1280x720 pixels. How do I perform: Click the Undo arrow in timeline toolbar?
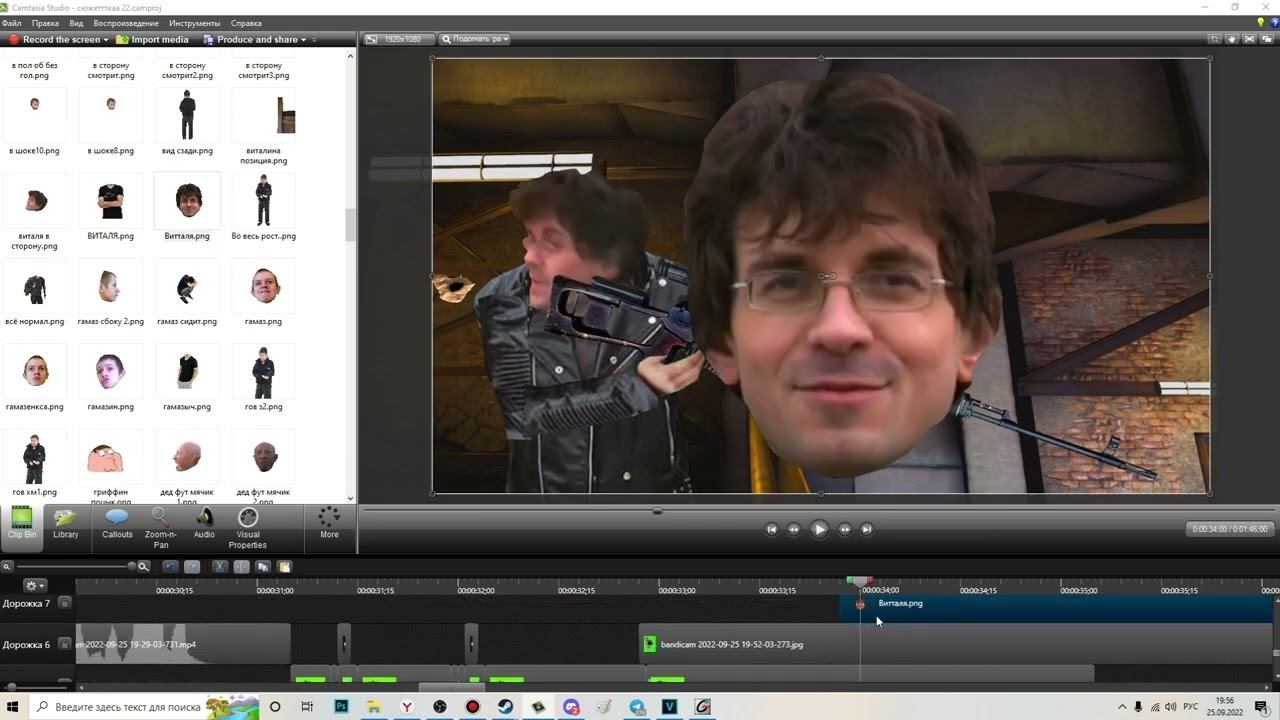click(170, 567)
